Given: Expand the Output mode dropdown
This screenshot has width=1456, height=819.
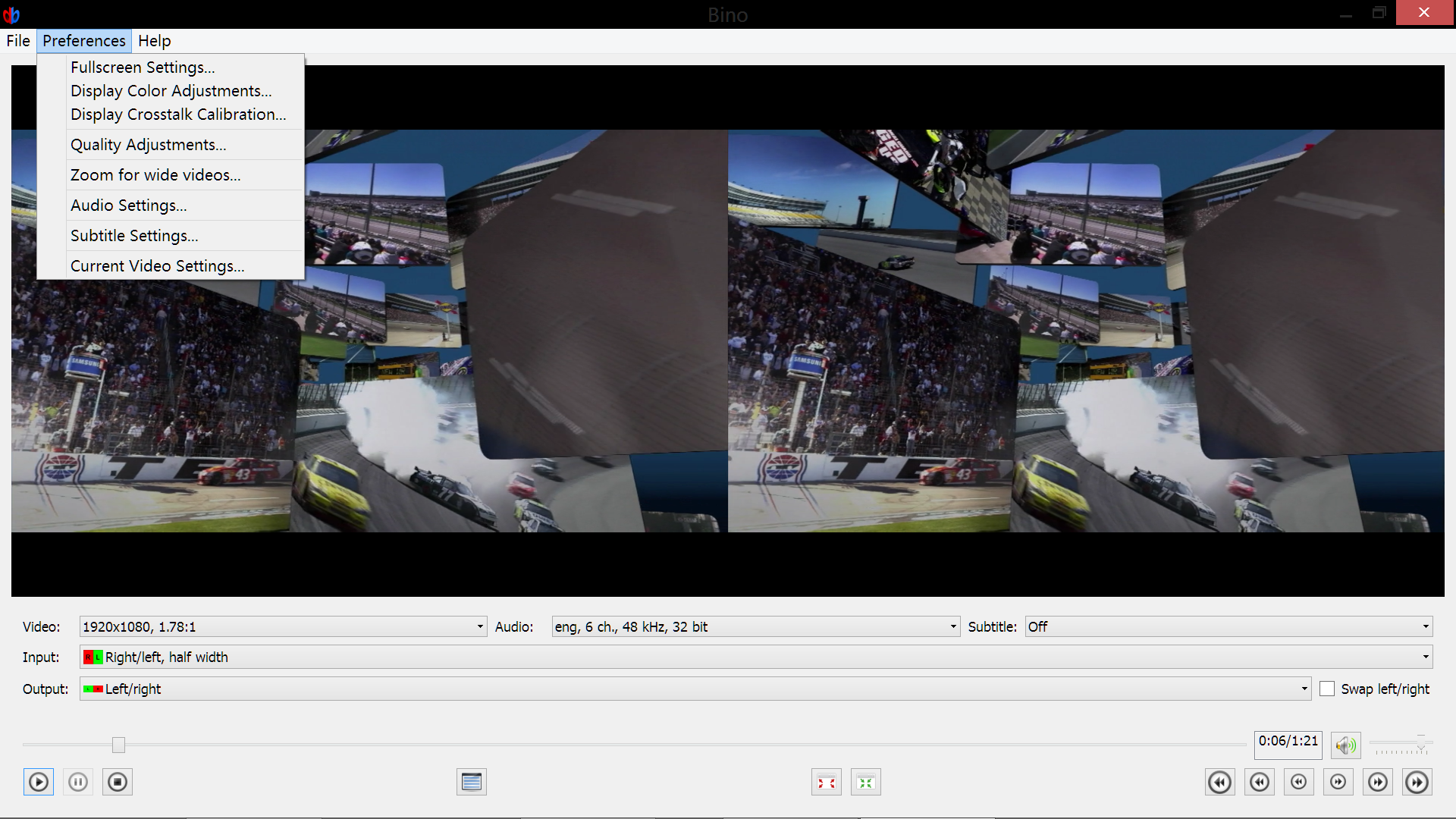Looking at the screenshot, I should pyautogui.click(x=695, y=689).
